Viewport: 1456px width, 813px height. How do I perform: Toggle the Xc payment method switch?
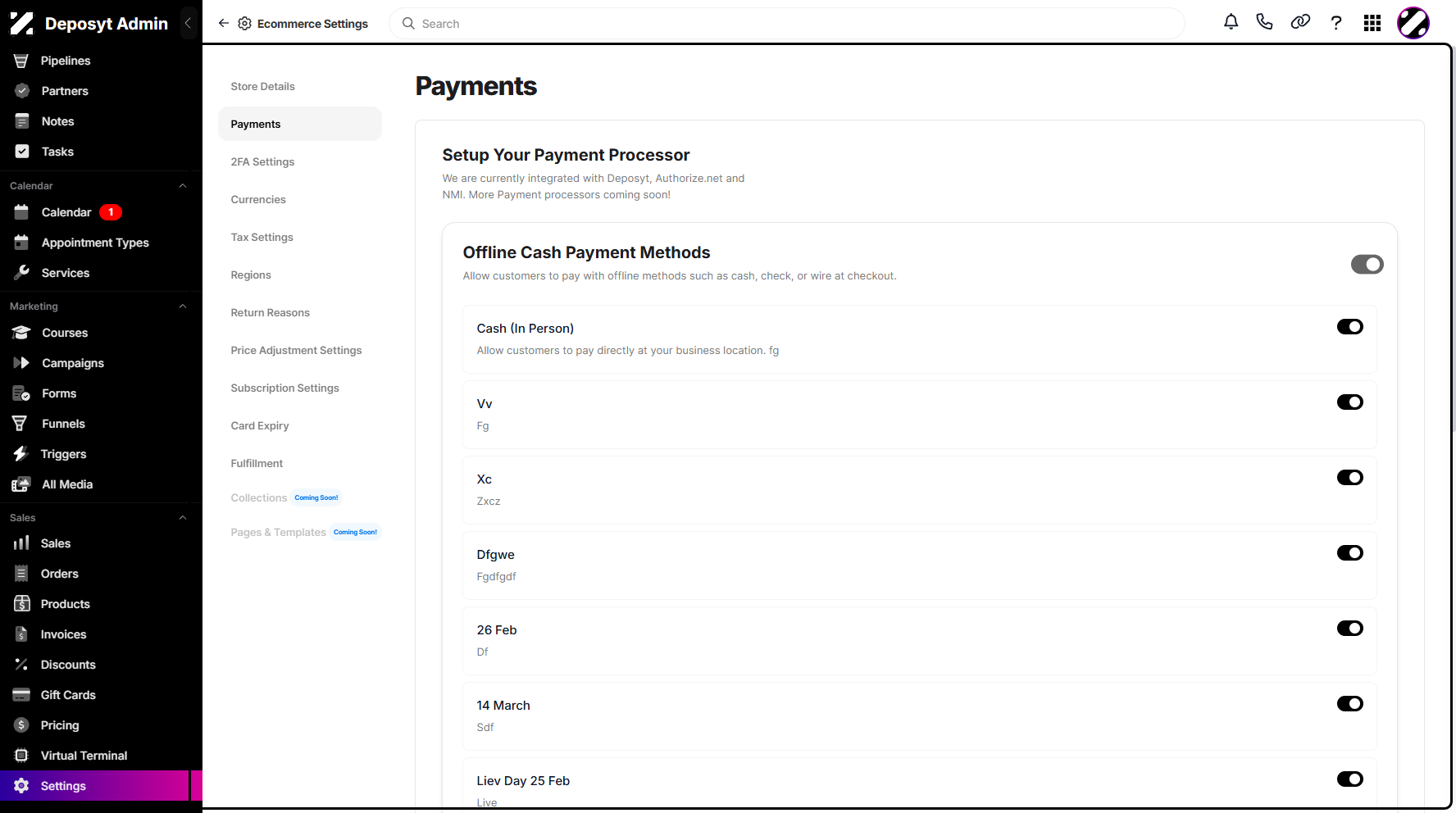point(1349,478)
